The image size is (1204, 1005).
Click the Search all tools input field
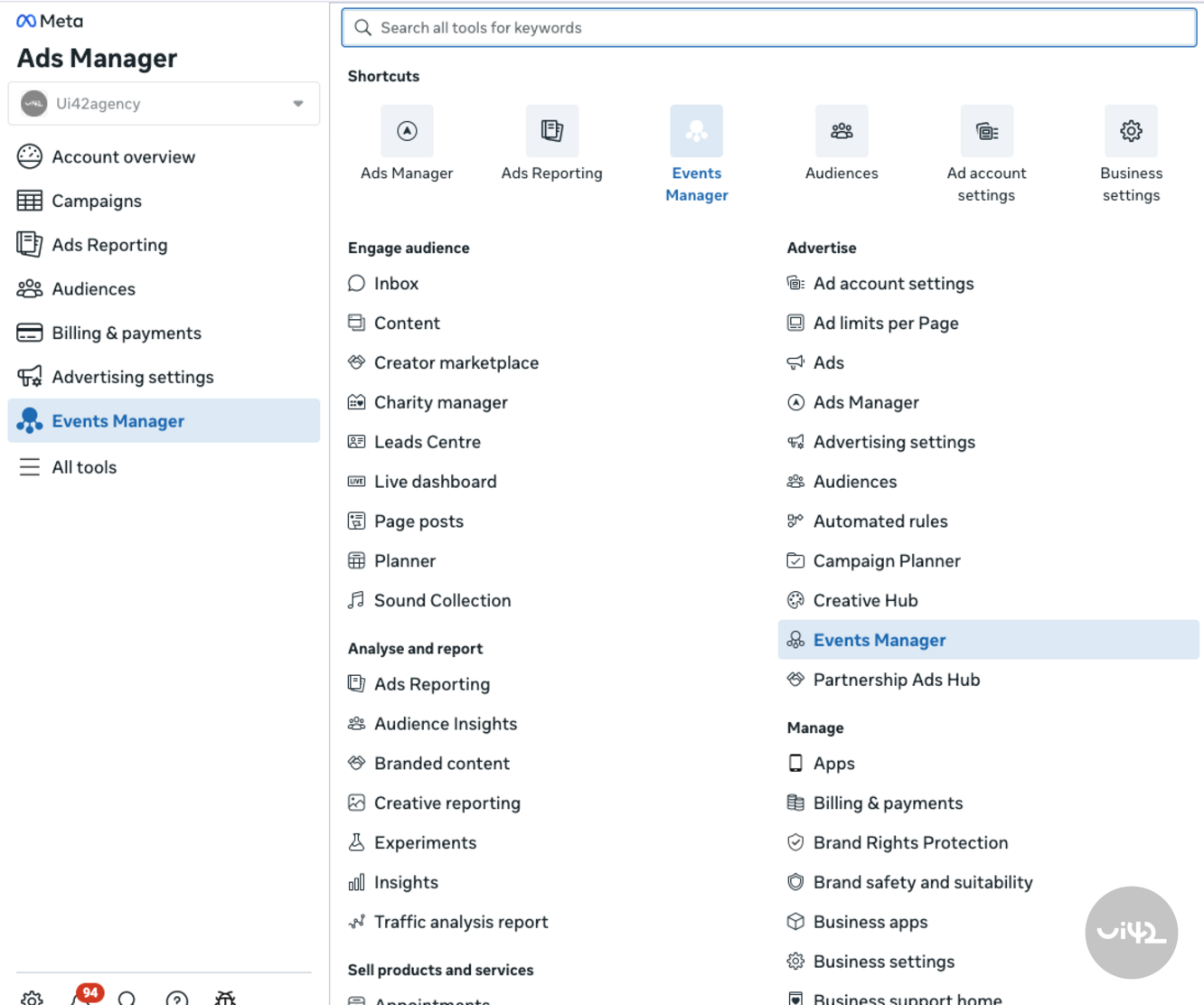768,28
